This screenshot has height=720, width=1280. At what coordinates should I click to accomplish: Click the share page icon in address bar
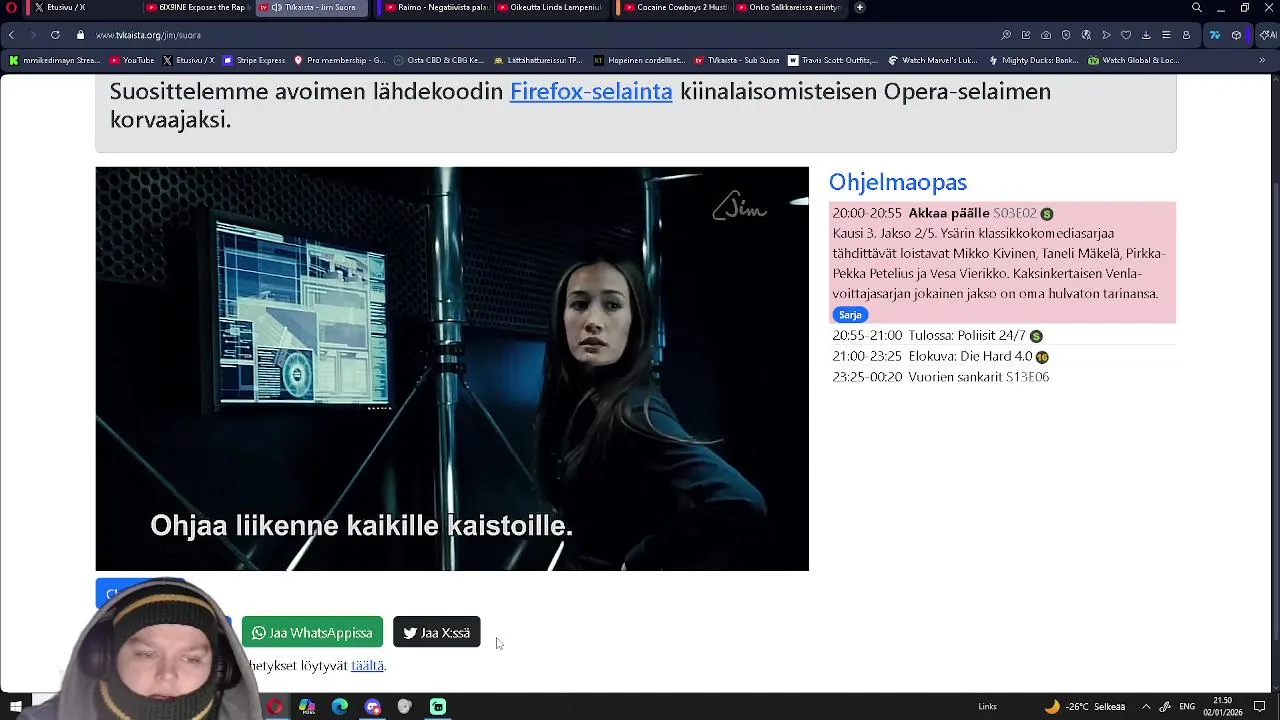pos(1026,35)
